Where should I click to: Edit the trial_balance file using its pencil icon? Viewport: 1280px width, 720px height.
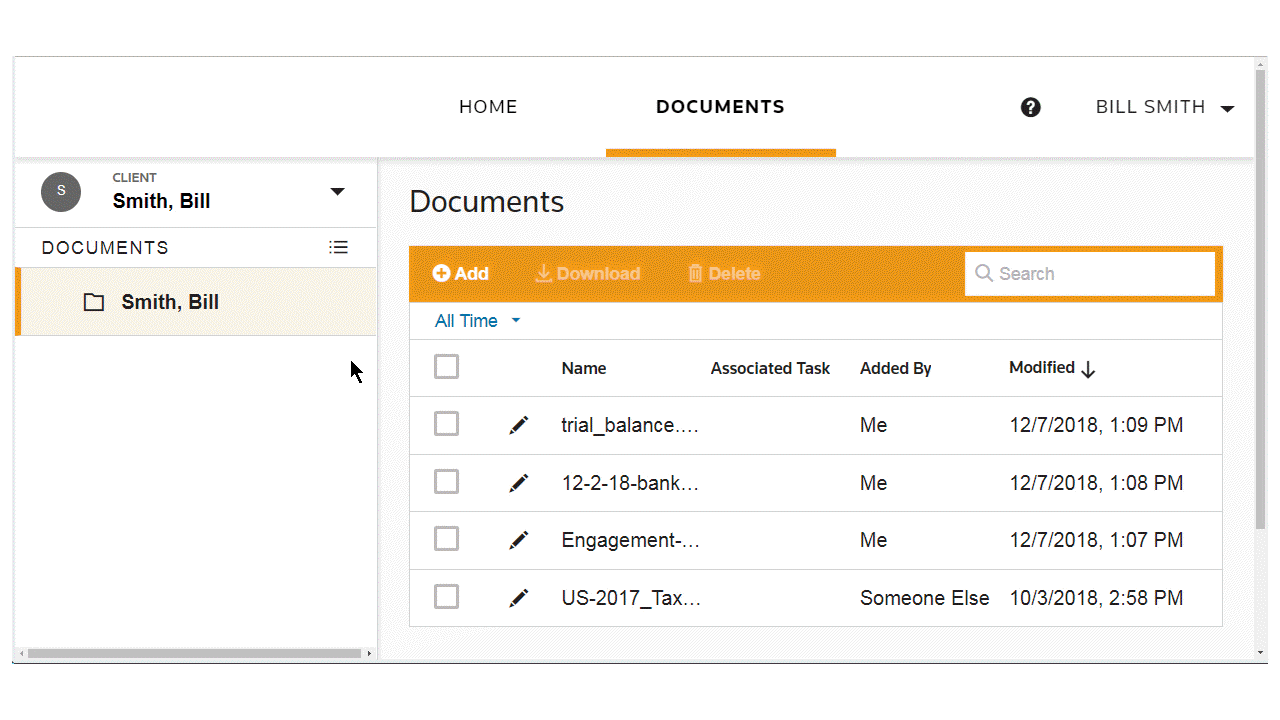519,424
